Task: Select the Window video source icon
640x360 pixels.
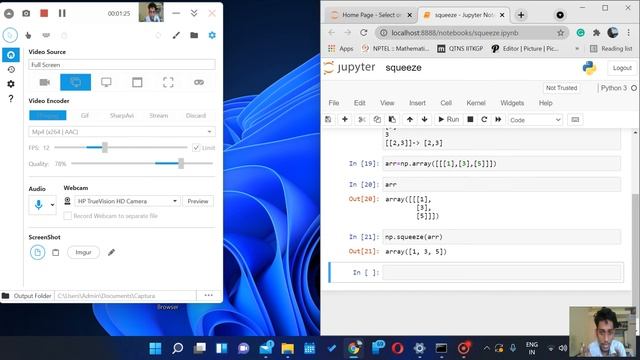Action: coord(137,82)
